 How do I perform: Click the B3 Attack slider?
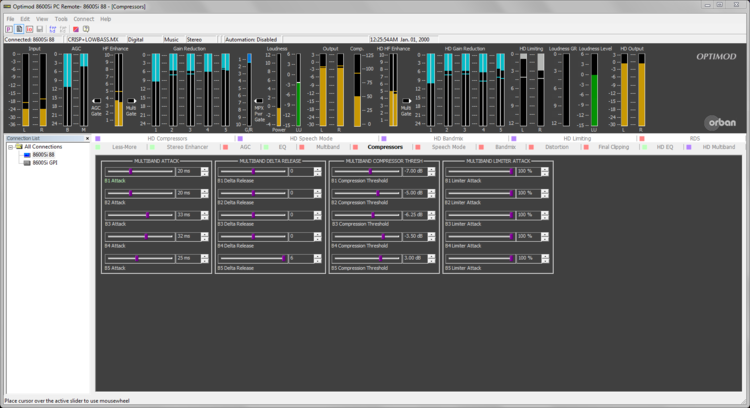(147, 215)
